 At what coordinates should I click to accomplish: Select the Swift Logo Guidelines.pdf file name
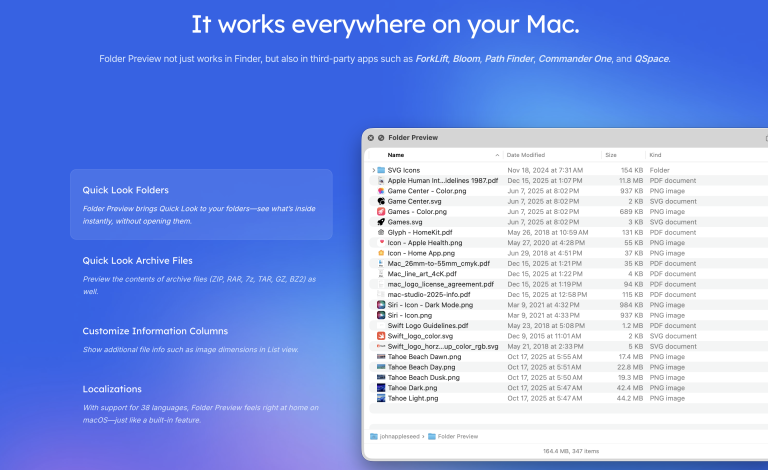(428, 326)
